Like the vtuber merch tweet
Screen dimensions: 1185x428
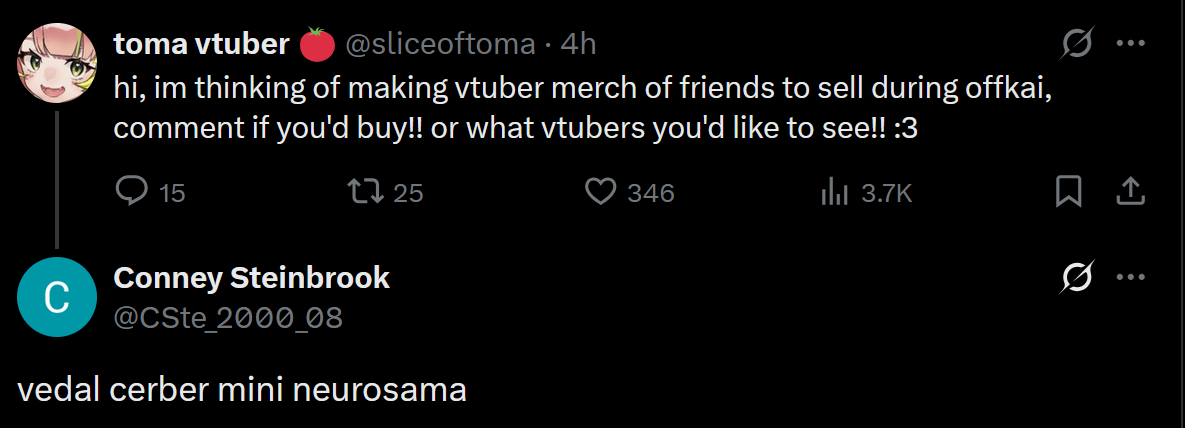click(x=600, y=191)
